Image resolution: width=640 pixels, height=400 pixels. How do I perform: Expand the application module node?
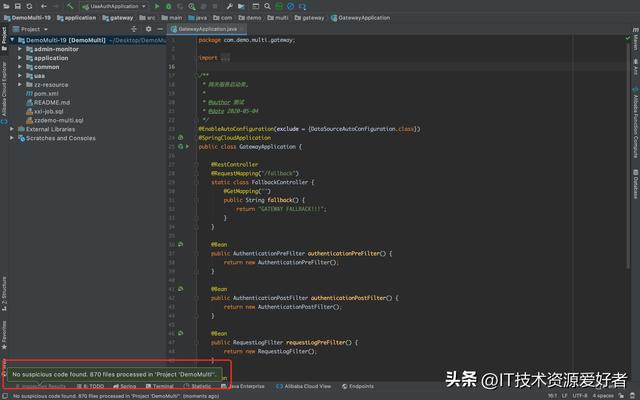[20, 58]
